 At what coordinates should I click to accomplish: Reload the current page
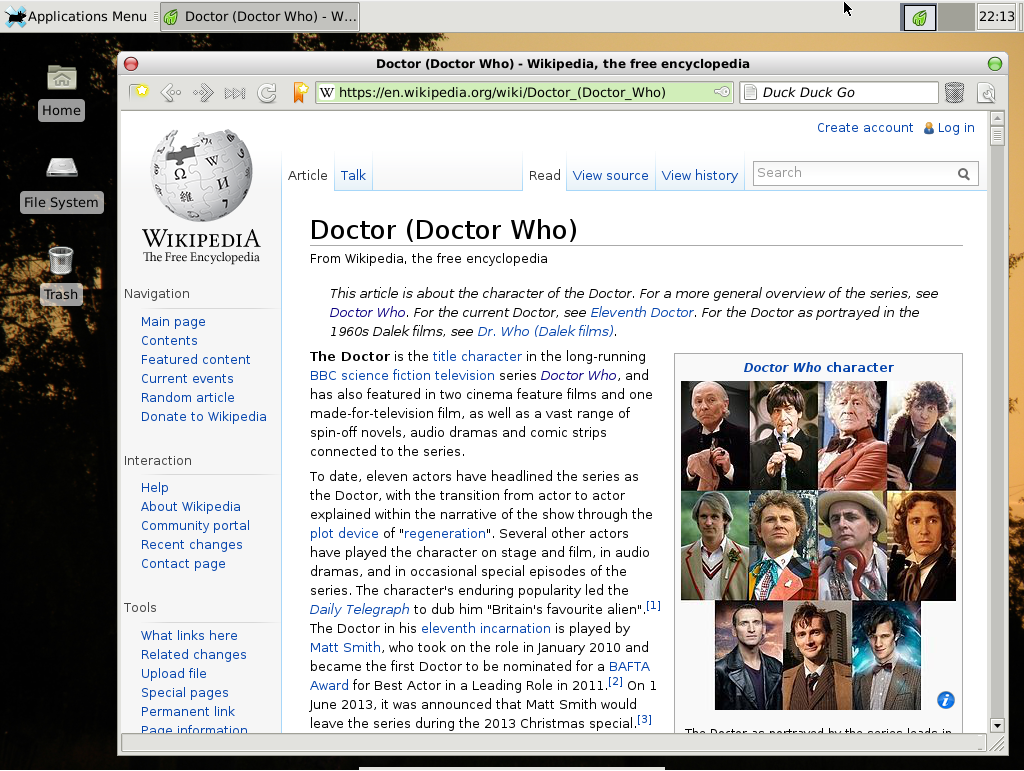tap(267, 93)
